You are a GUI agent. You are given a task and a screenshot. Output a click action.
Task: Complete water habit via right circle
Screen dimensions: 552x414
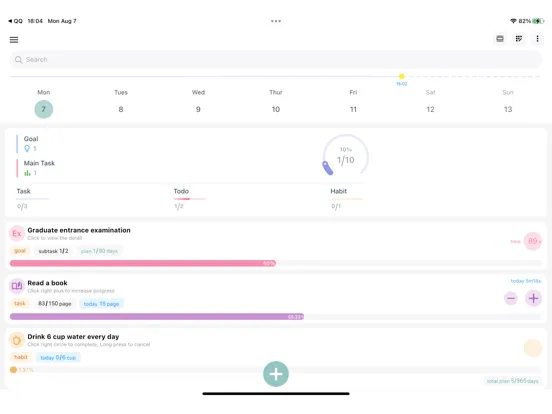coord(533,348)
